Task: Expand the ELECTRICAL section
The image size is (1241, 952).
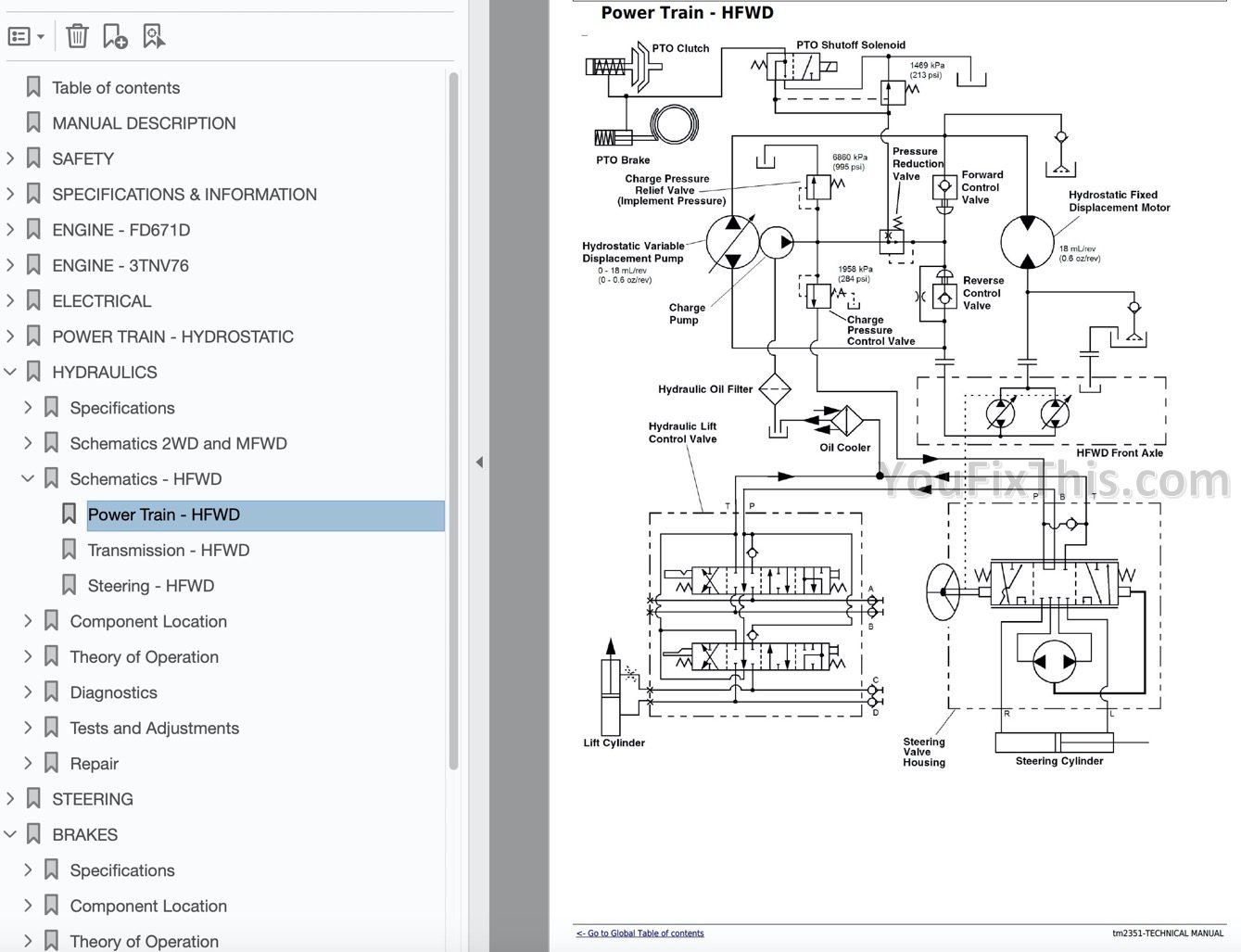Action: pyautogui.click(x=10, y=300)
